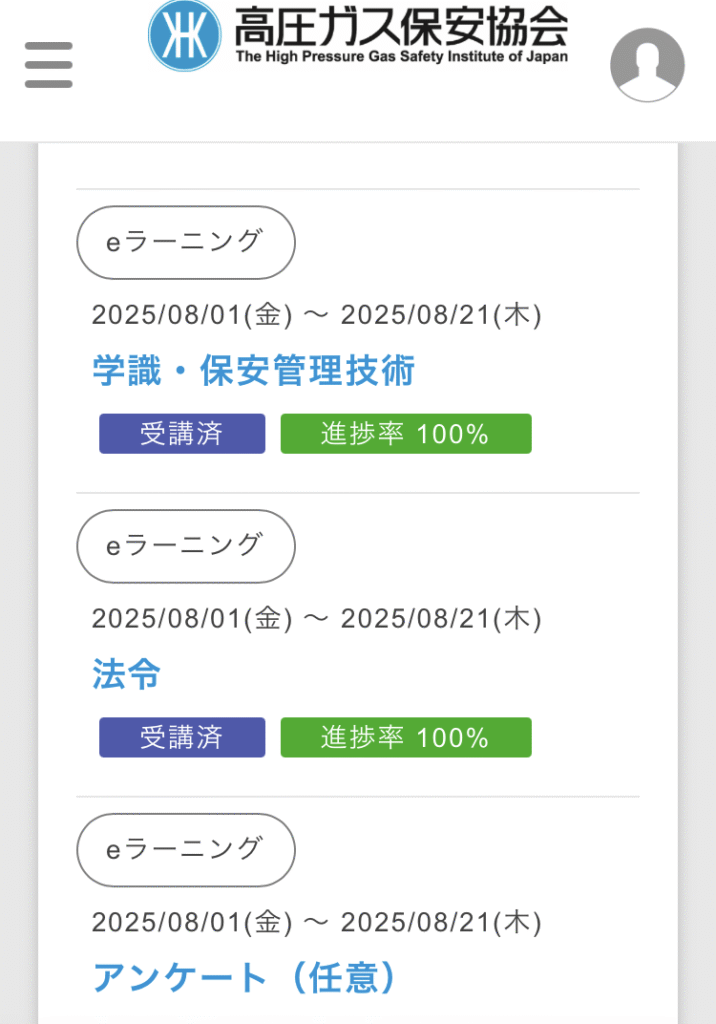Image resolution: width=716 pixels, height=1024 pixels.
Task: Click the 進捗率 100% indicator for 法令
Action: (405, 737)
